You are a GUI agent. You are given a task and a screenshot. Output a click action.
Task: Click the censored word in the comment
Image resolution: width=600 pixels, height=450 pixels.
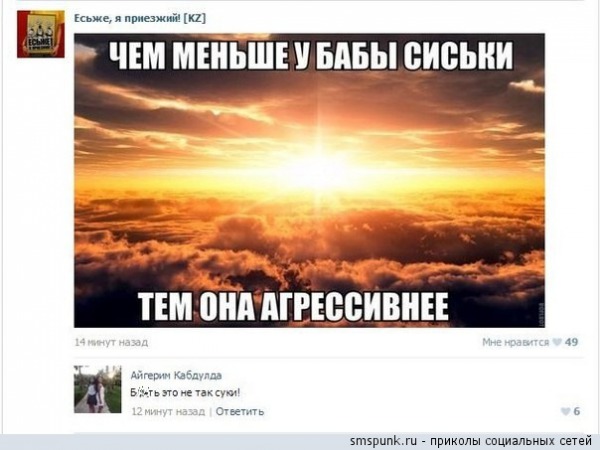(145, 393)
